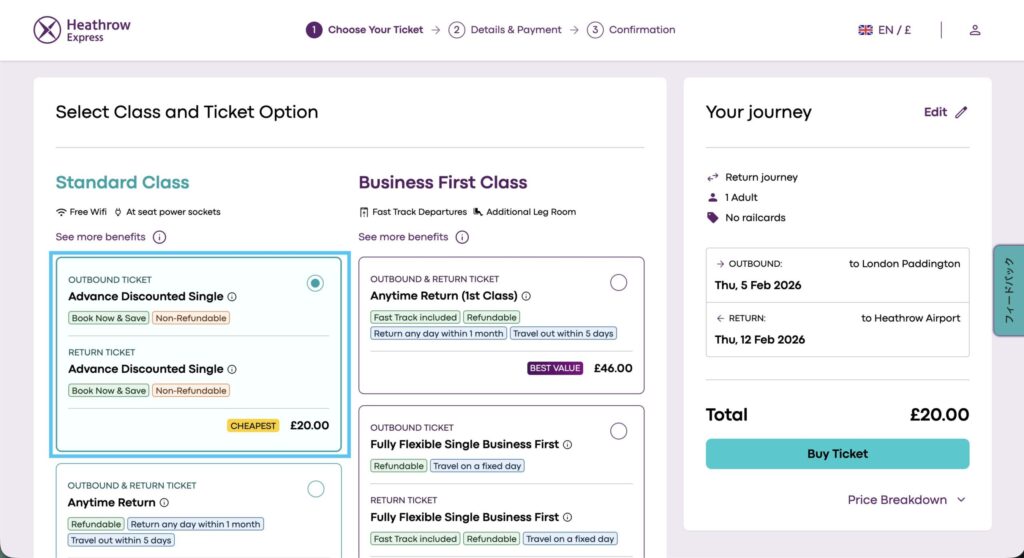Click info icon beside outbound Advance Discounted Single
This screenshot has height=558, width=1024.
tap(232, 297)
